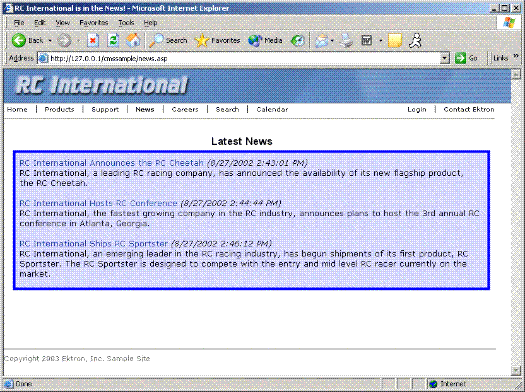Viewport: 525px width, 392px height.
Task: Open the Media toolbar button
Action: point(265,41)
